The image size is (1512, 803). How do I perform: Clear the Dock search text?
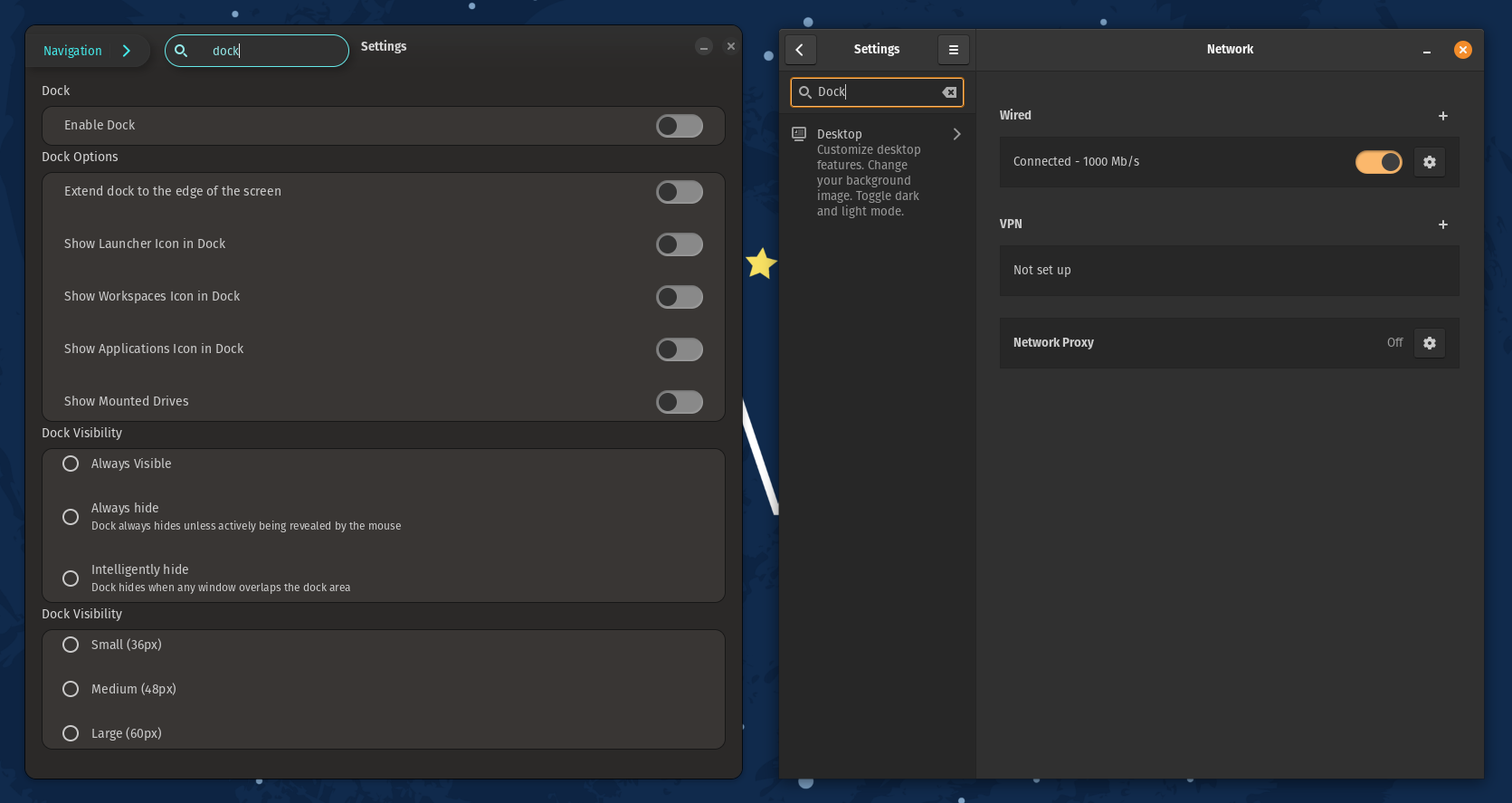(x=949, y=92)
